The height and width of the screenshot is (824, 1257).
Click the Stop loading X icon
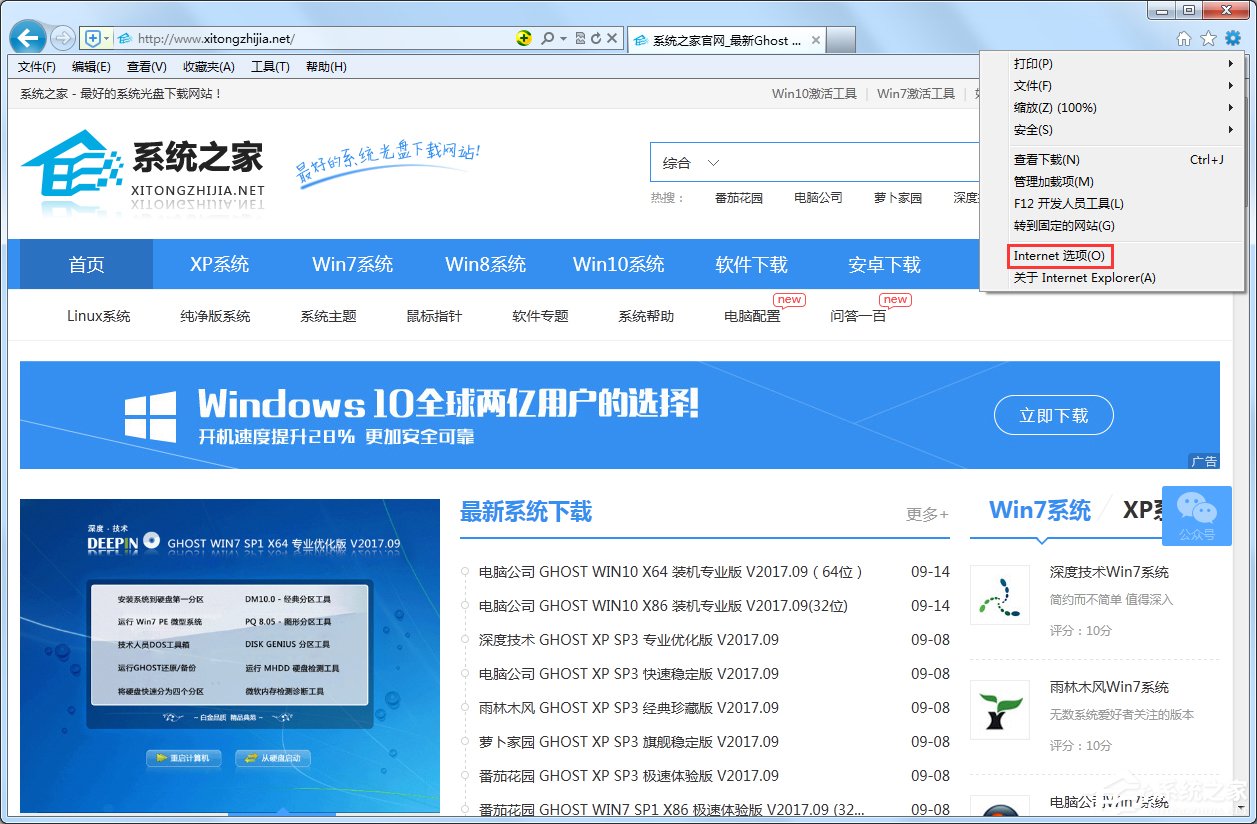(x=613, y=37)
